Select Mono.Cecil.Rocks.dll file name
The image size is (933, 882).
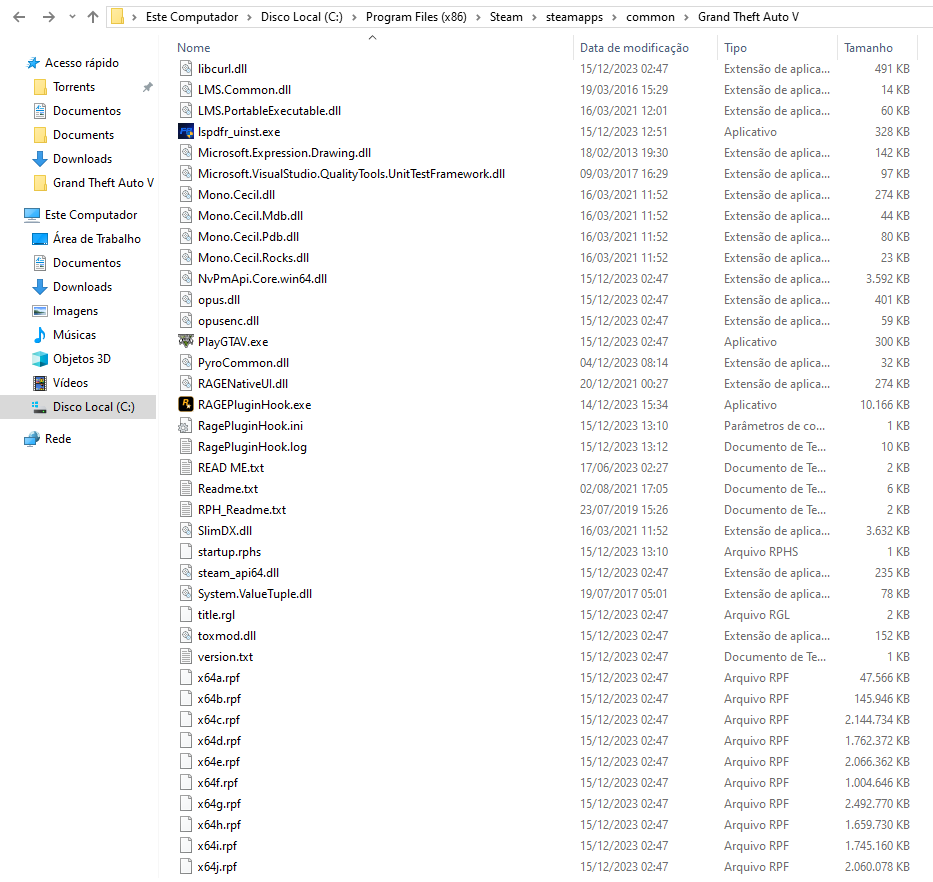(253, 258)
